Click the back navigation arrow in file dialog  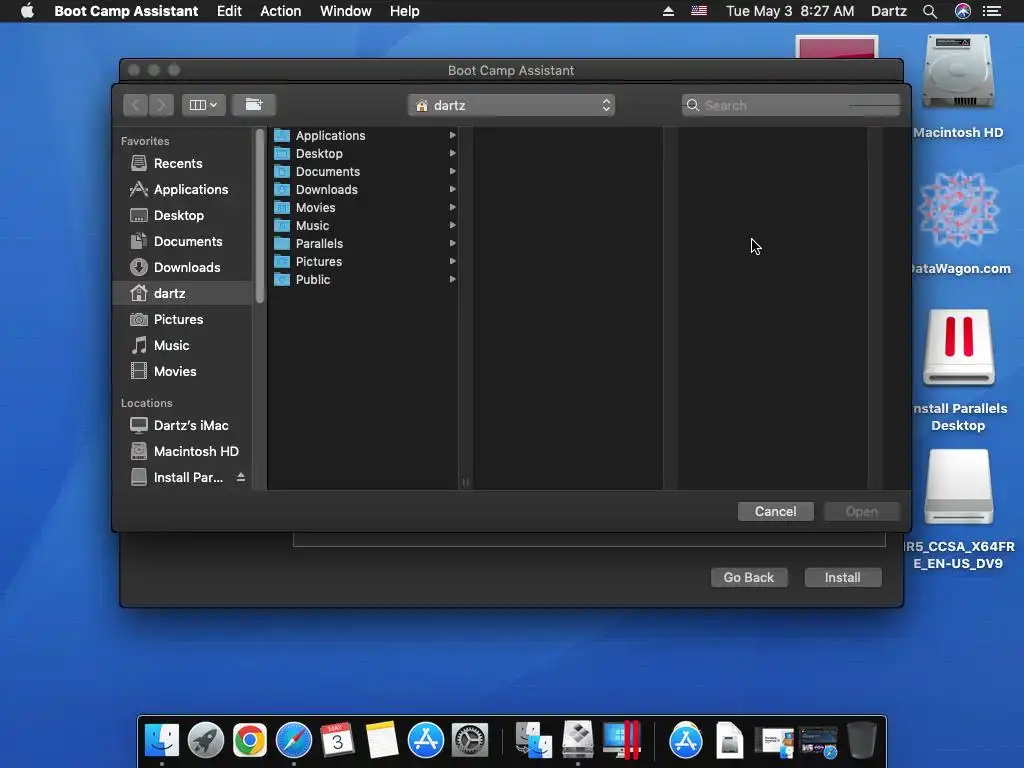click(135, 104)
